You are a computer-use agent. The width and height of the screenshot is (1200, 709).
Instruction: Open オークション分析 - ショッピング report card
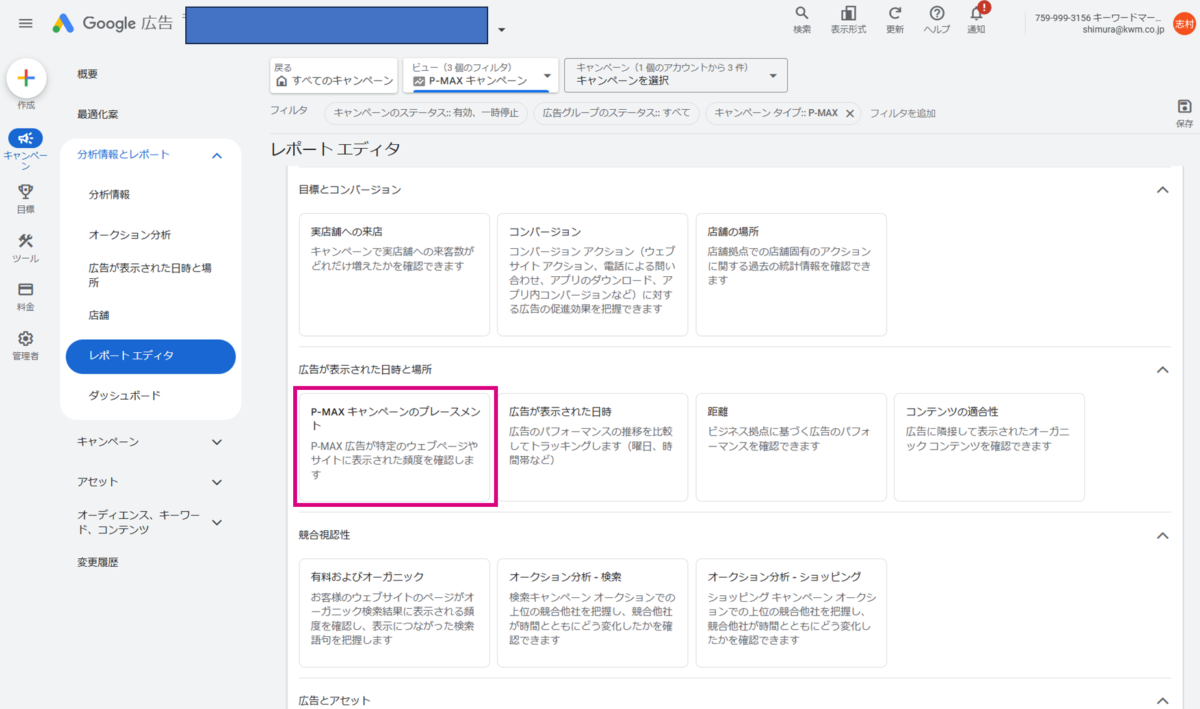[791, 613]
